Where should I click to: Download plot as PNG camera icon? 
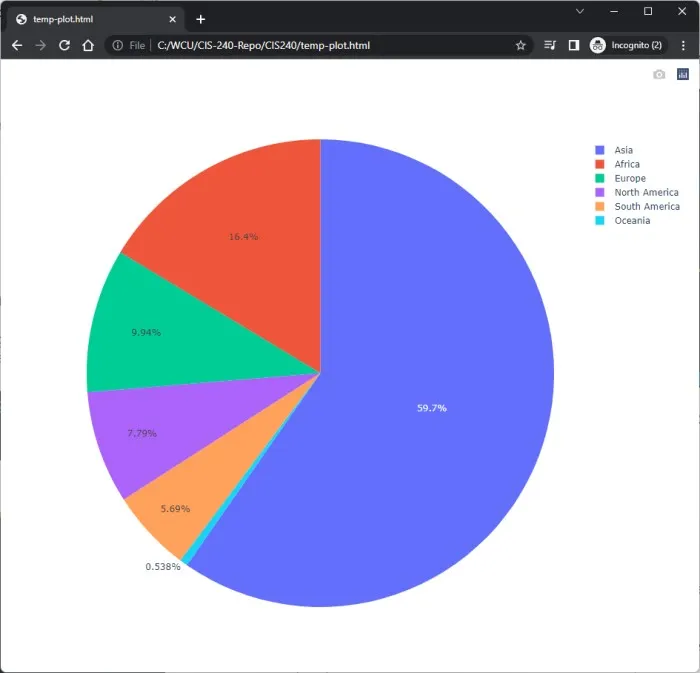click(659, 75)
